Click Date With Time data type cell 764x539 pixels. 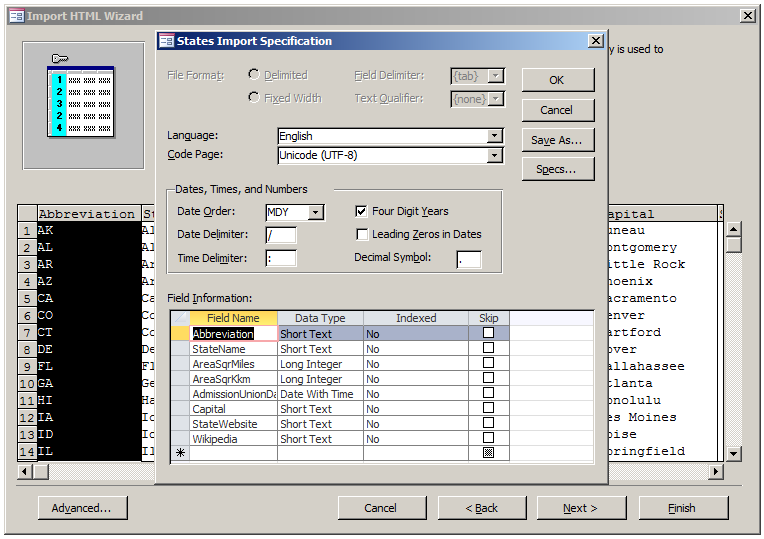320,394
